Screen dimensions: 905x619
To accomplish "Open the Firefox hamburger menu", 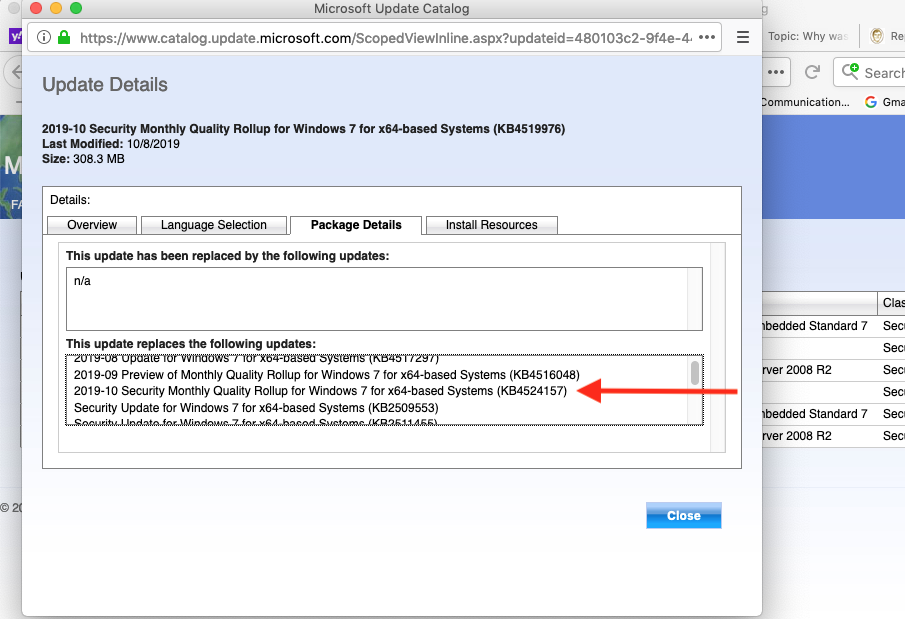I will click(x=743, y=37).
